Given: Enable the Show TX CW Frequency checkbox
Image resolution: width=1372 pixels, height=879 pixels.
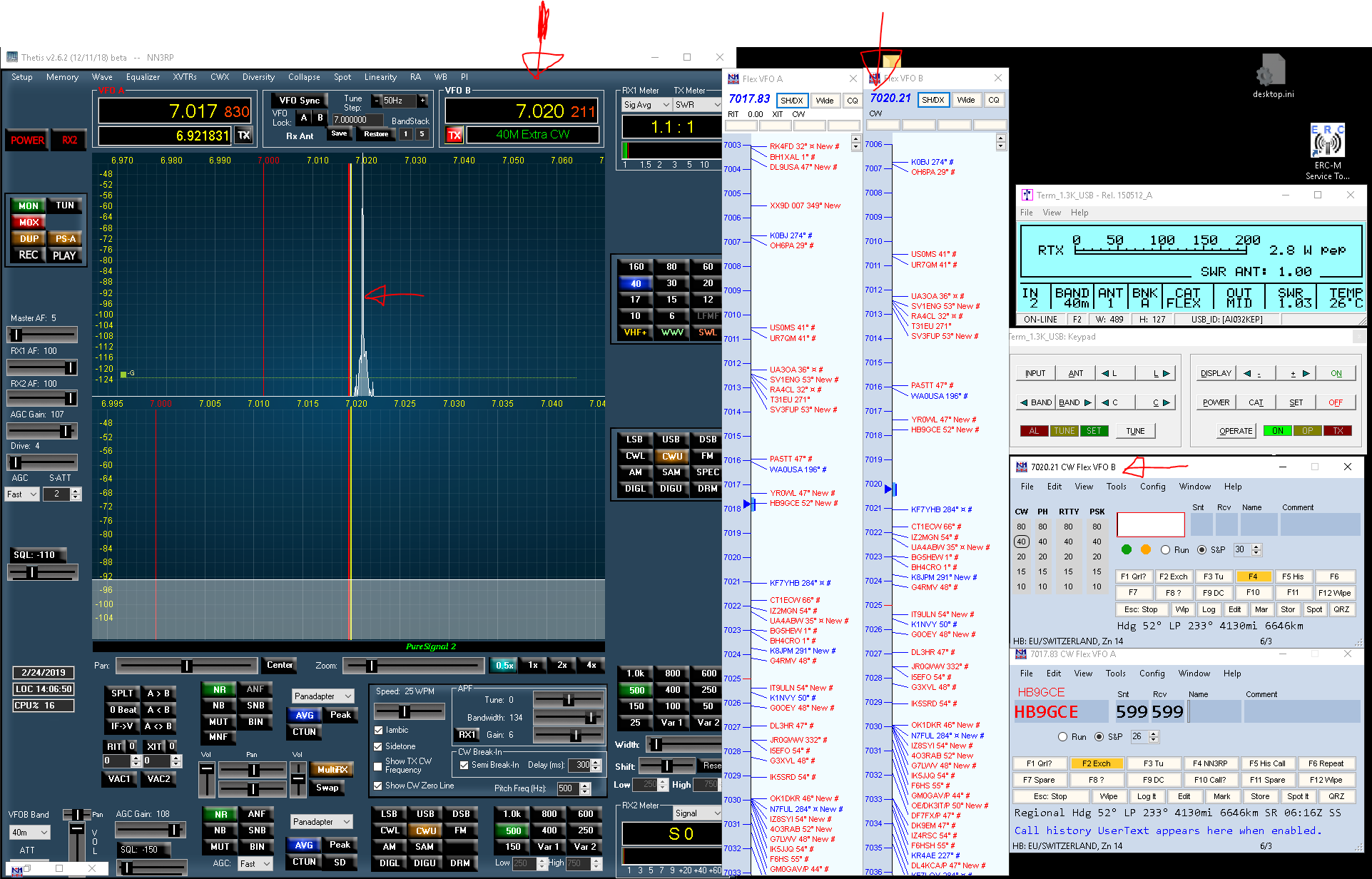Looking at the screenshot, I should [x=379, y=766].
